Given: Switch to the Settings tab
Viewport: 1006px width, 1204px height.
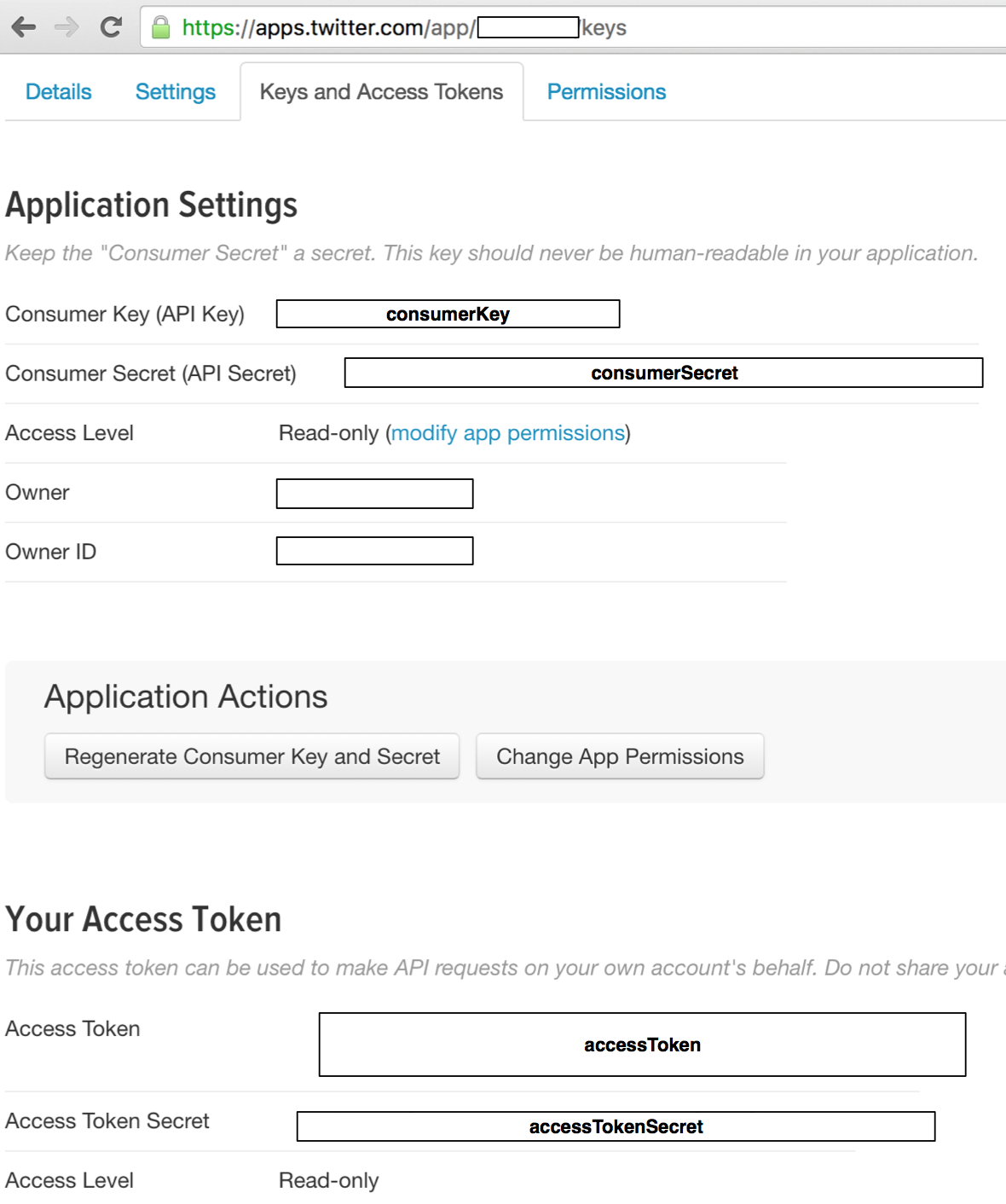Looking at the screenshot, I should [x=175, y=92].
